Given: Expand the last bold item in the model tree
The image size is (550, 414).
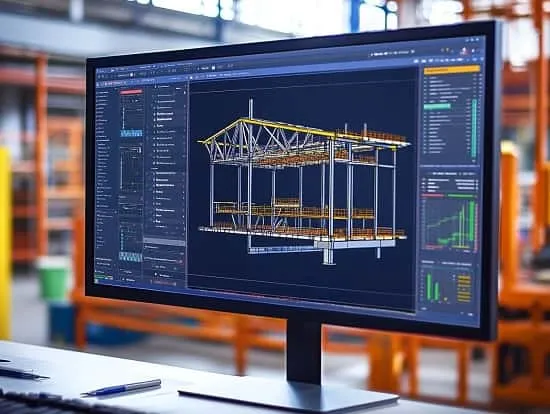Looking at the screenshot, I should (154, 221).
